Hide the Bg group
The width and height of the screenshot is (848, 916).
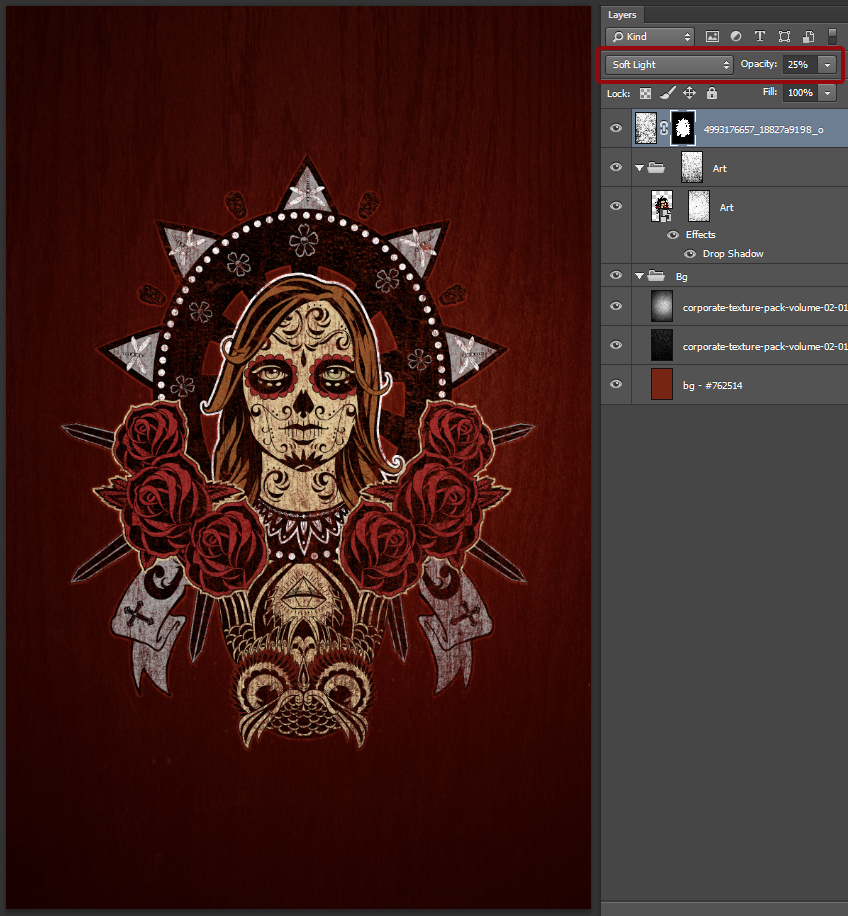click(x=616, y=275)
